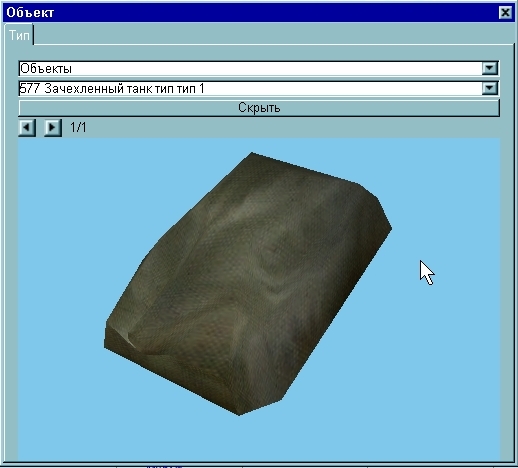The image size is (518, 468).
Task: Click the left-pointing triangle navigation button
Action: 27,127
